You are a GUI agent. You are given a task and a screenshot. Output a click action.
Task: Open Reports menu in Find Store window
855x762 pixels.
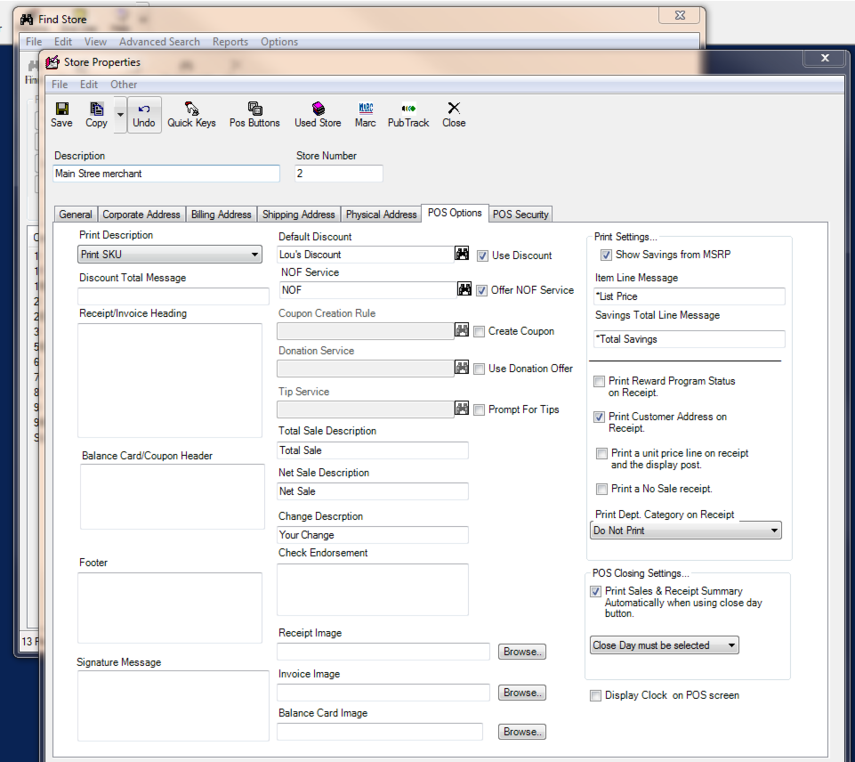[230, 42]
